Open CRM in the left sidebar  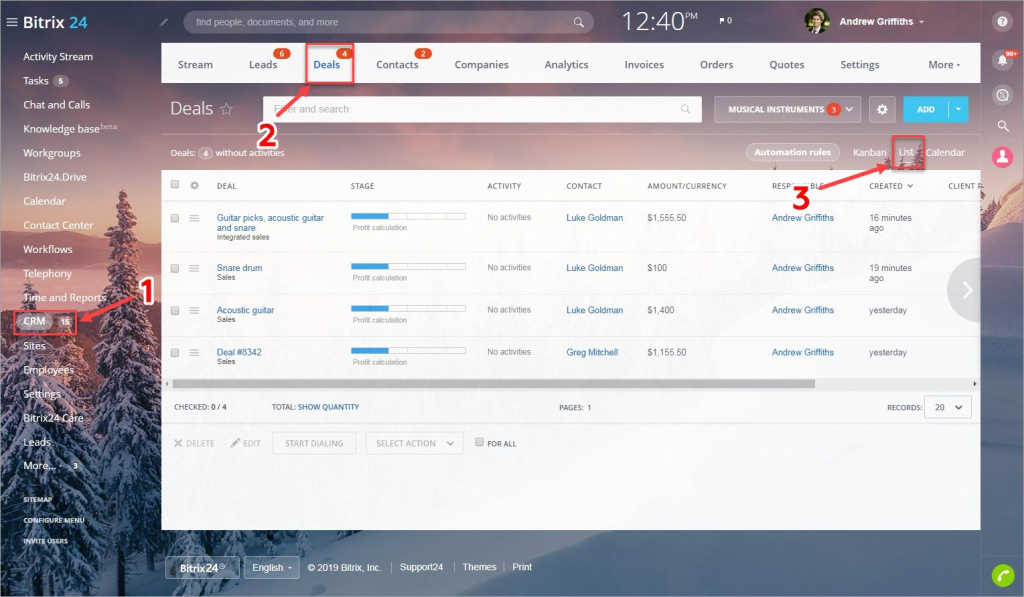(x=34, y=321)
